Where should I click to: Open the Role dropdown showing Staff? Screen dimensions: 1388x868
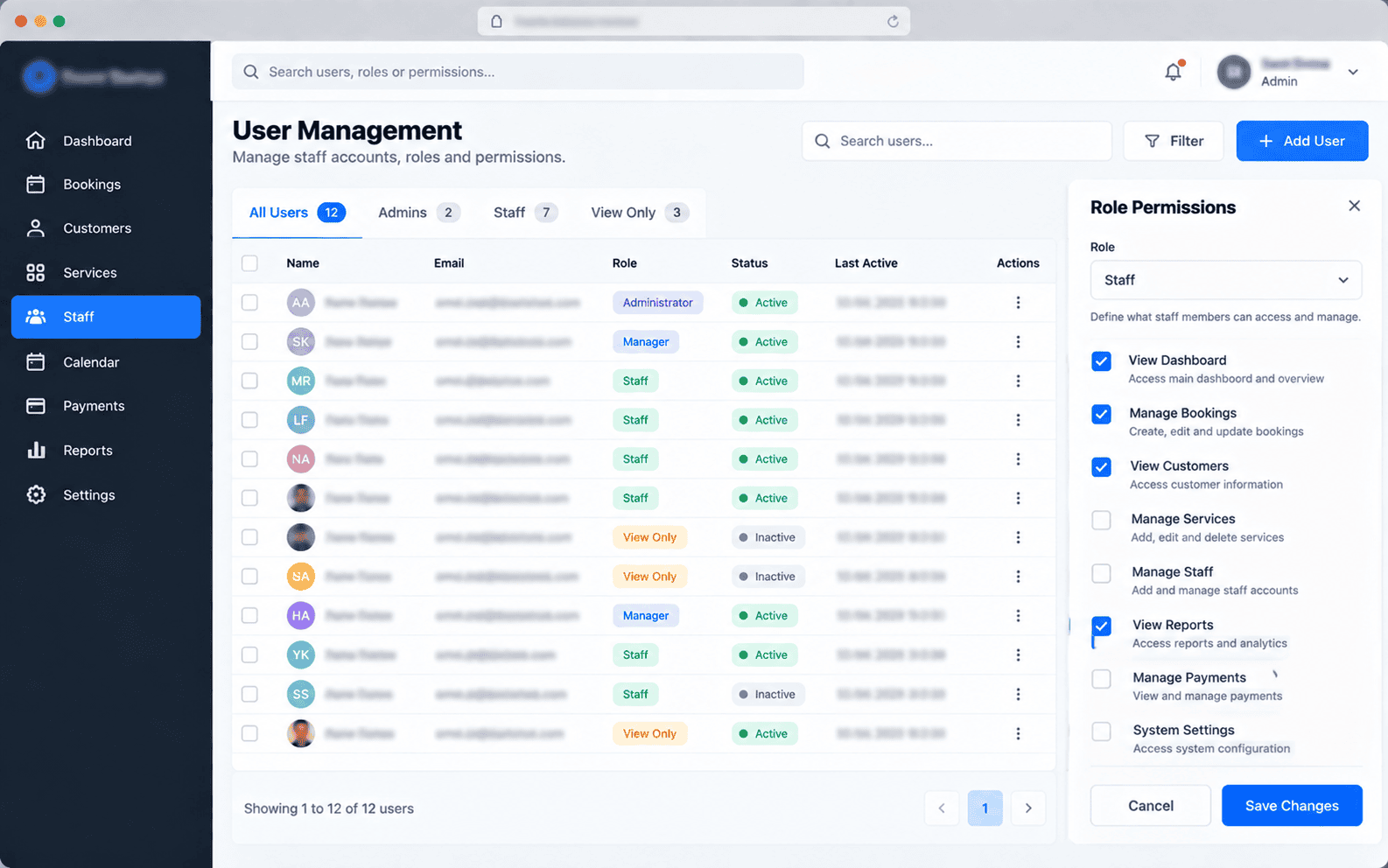[x=1226, y=280]
